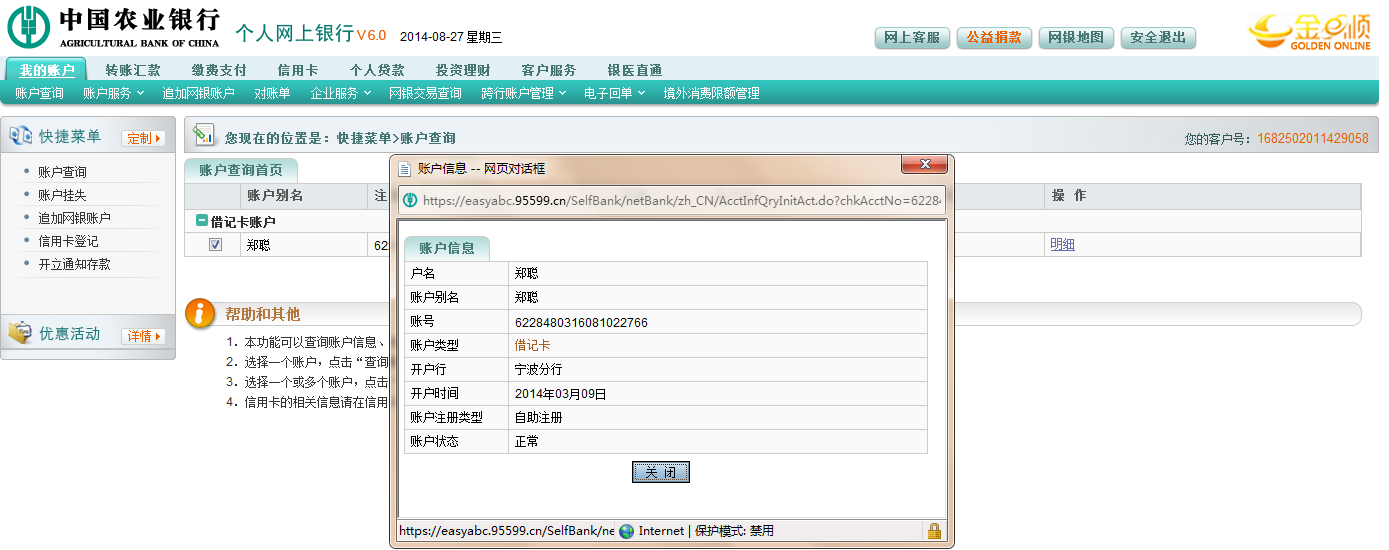Screen dimensions: 1389x550
Task: Expand the 账户服务 dropdown menu
Action: (x=113, y=93)
